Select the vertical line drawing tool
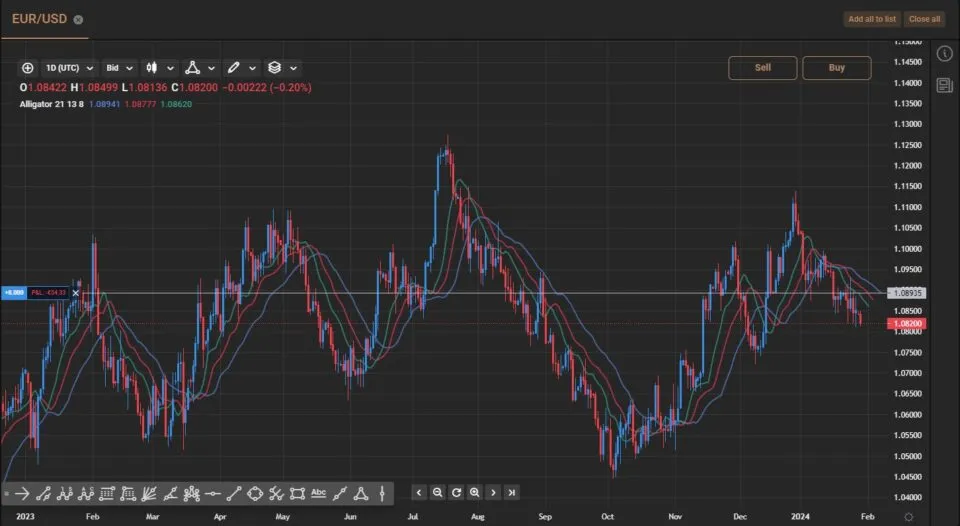Viewport: 960px width, 526px height. point(381,493)
